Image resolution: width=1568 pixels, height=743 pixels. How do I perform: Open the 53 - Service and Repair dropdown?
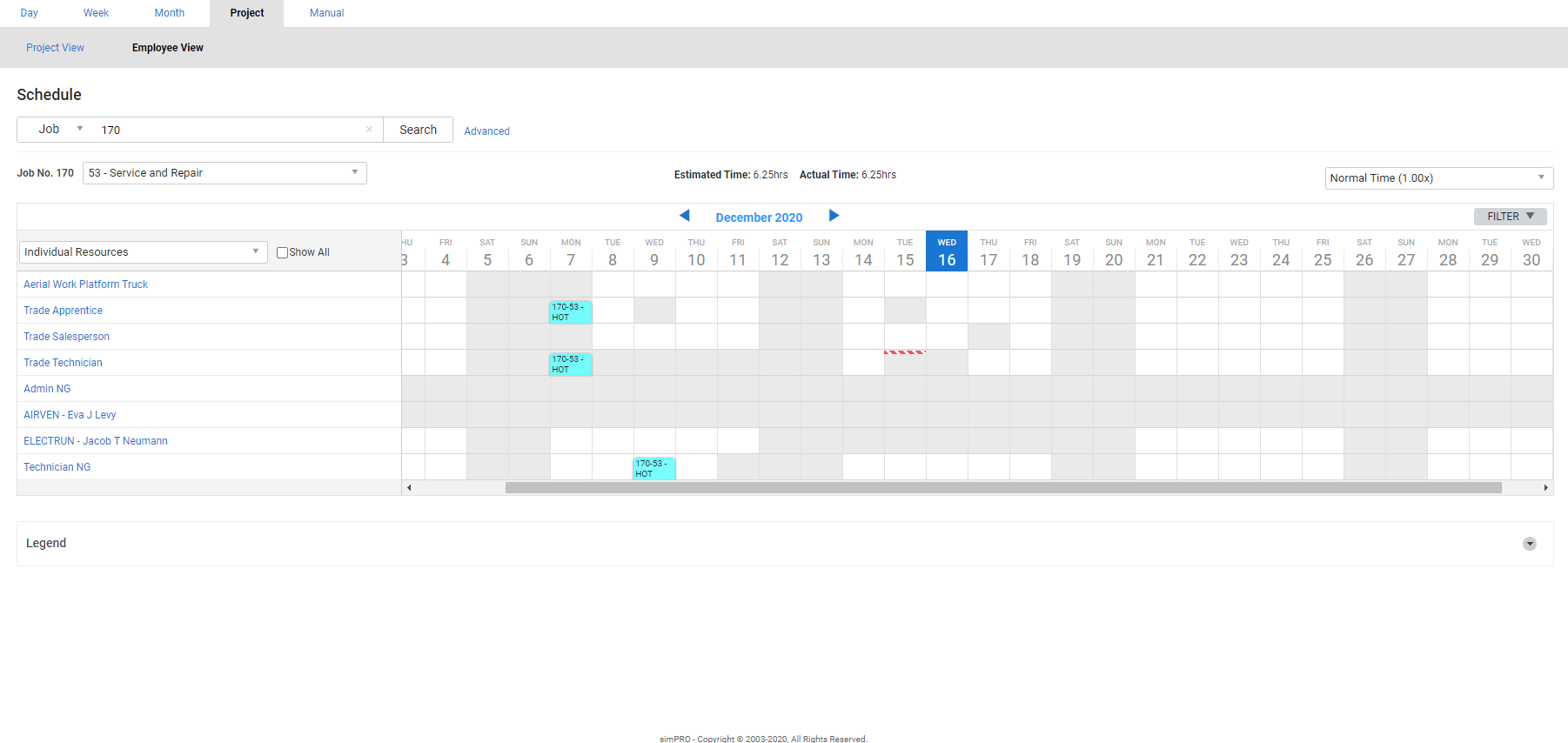(x=224, y=173)
